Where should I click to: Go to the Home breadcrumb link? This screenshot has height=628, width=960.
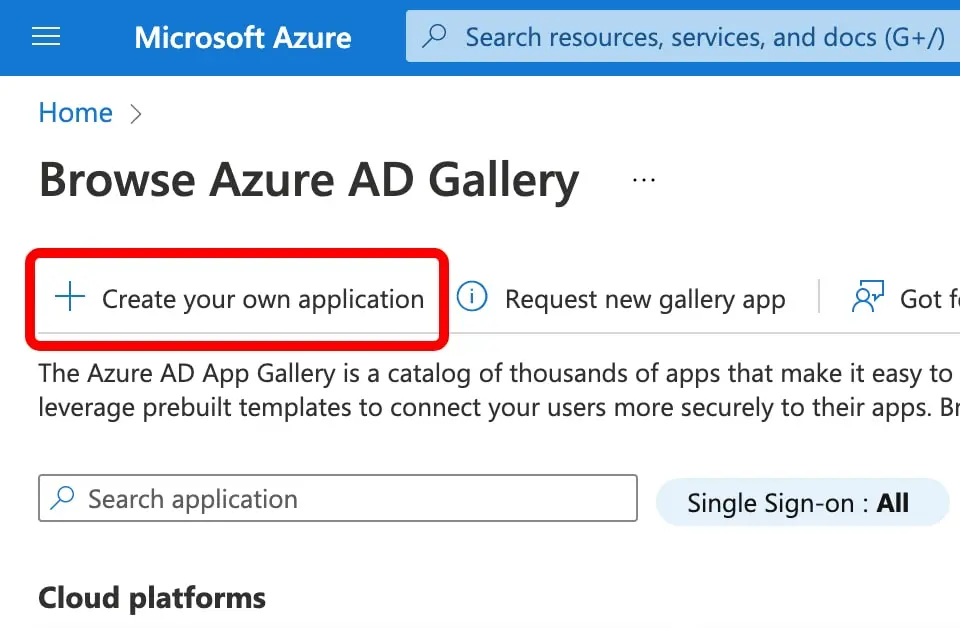[x=75, y=113]
